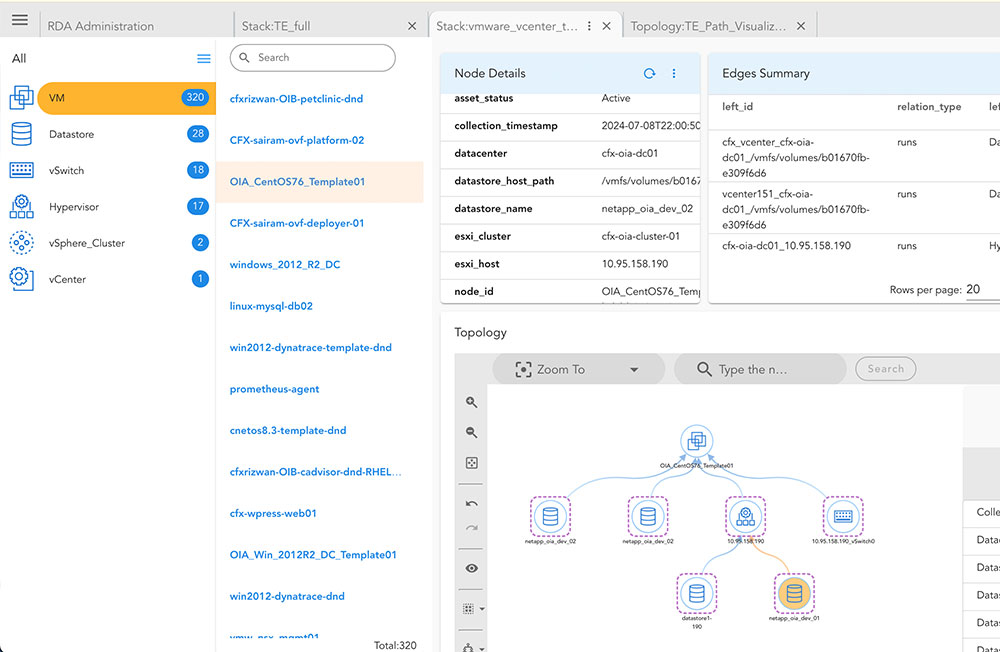Click the vSwitch keyboard-style icon
Viewport: 1000px width, 652px height.
point(21,170)
